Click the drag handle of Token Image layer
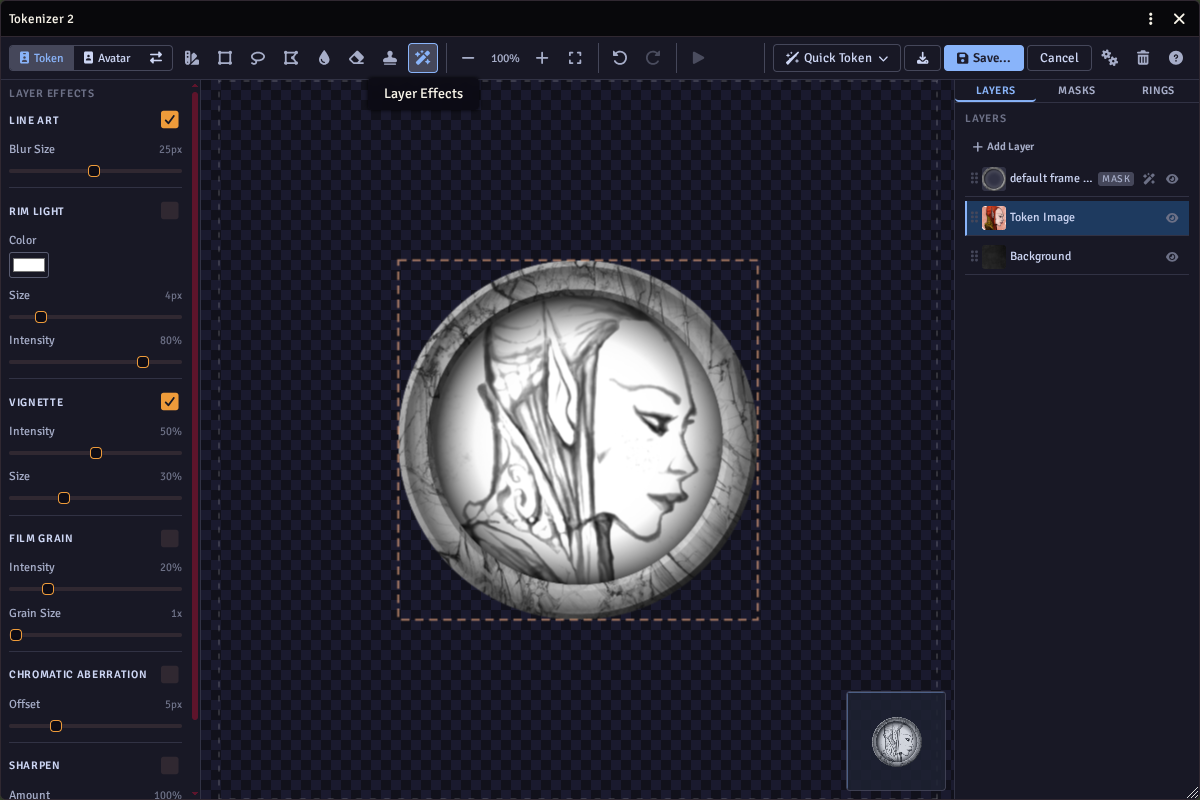Screen dimensions: 1200x800 pyautogui.click(x=974, y=218)
